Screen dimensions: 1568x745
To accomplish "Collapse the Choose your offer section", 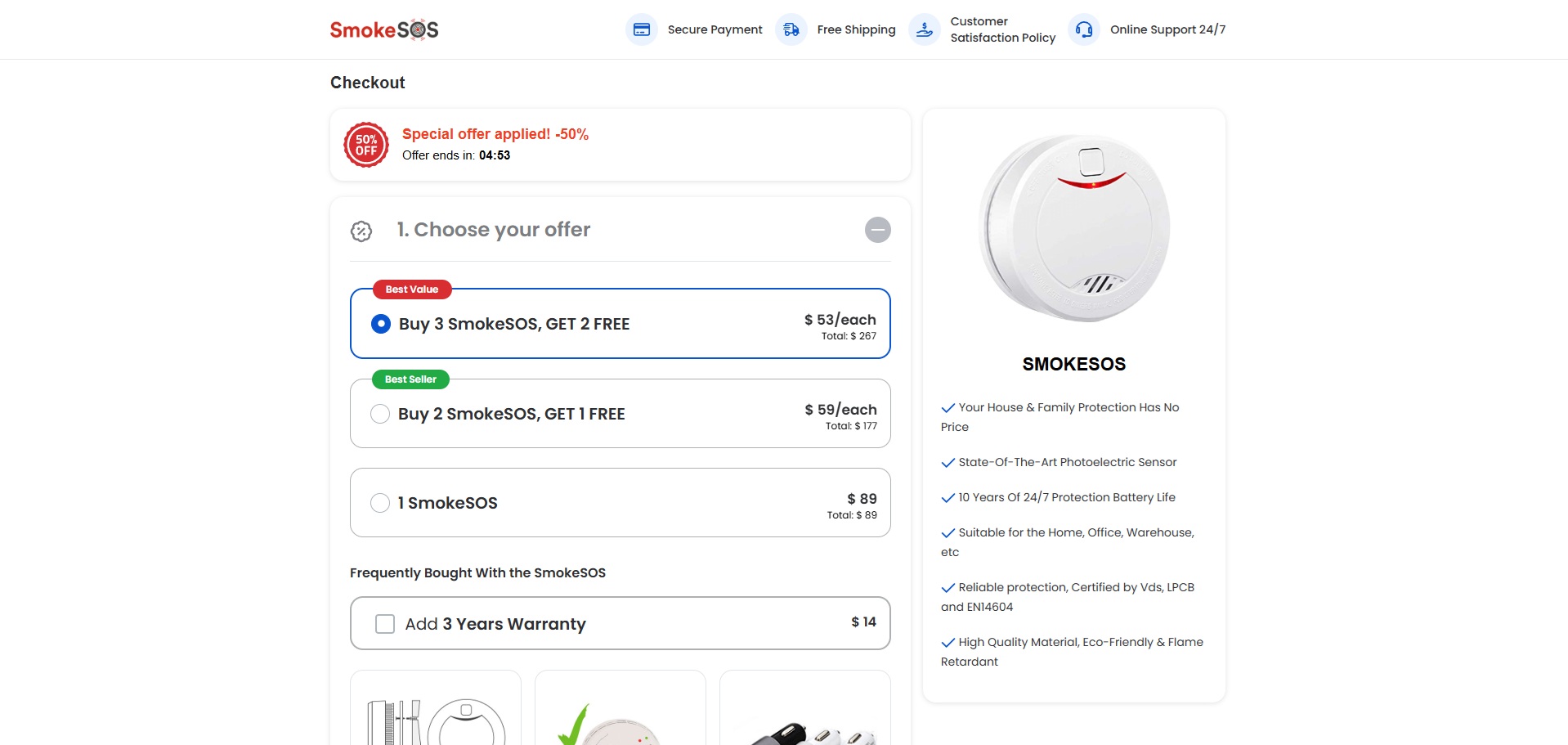I will click(x=877, y=230).
